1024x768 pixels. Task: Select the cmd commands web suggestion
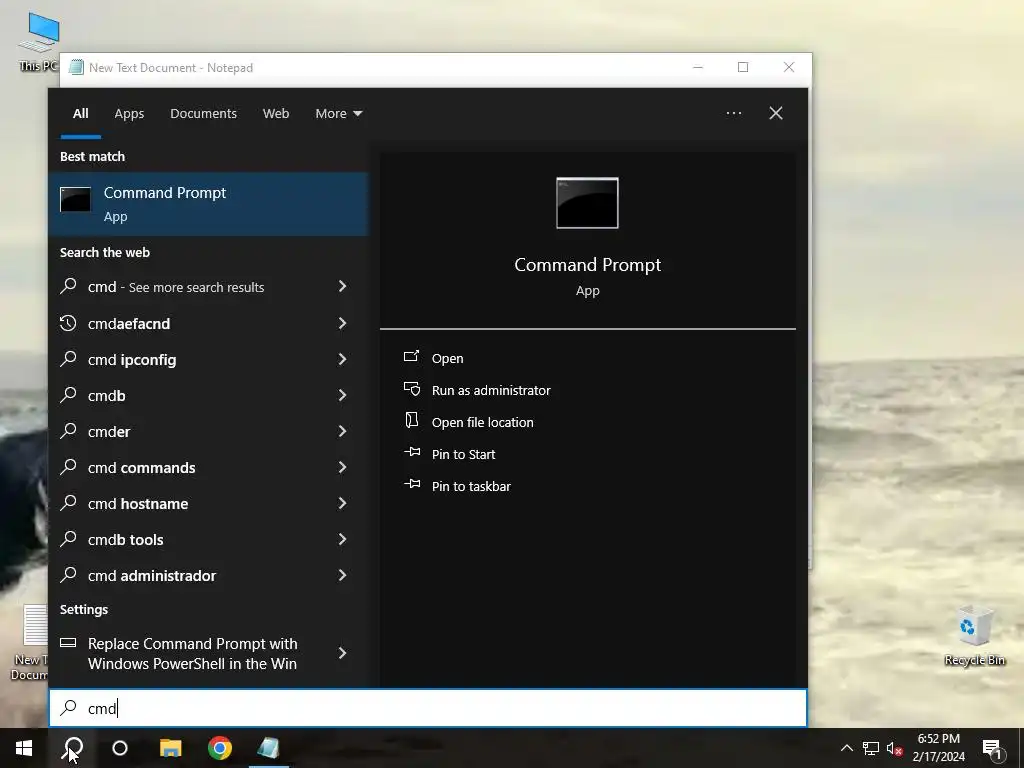pyautogui.click(x=208, y=467)
